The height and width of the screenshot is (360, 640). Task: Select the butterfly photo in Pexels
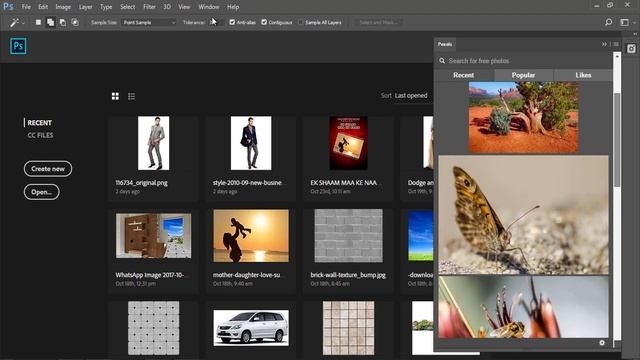coord(523,215)
